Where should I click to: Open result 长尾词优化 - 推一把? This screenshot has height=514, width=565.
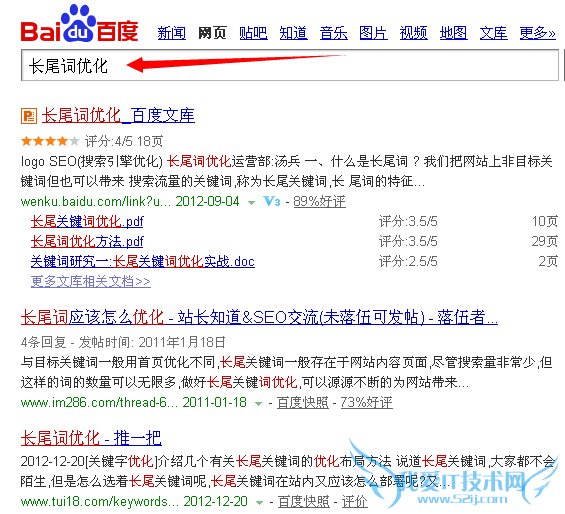click(x=91, y=438)
